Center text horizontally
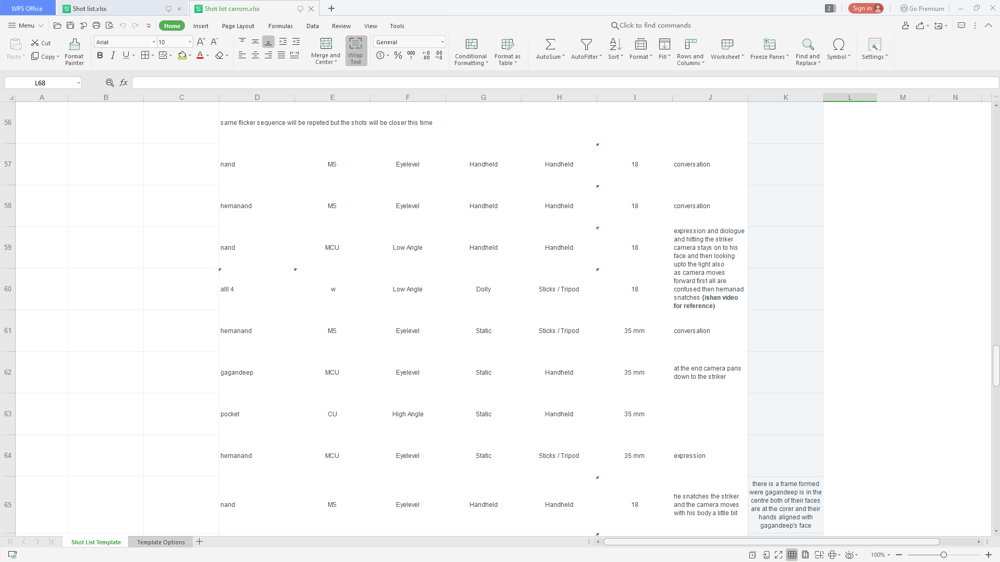Viewport: 1000px width, 562px height. coord(255,55)
